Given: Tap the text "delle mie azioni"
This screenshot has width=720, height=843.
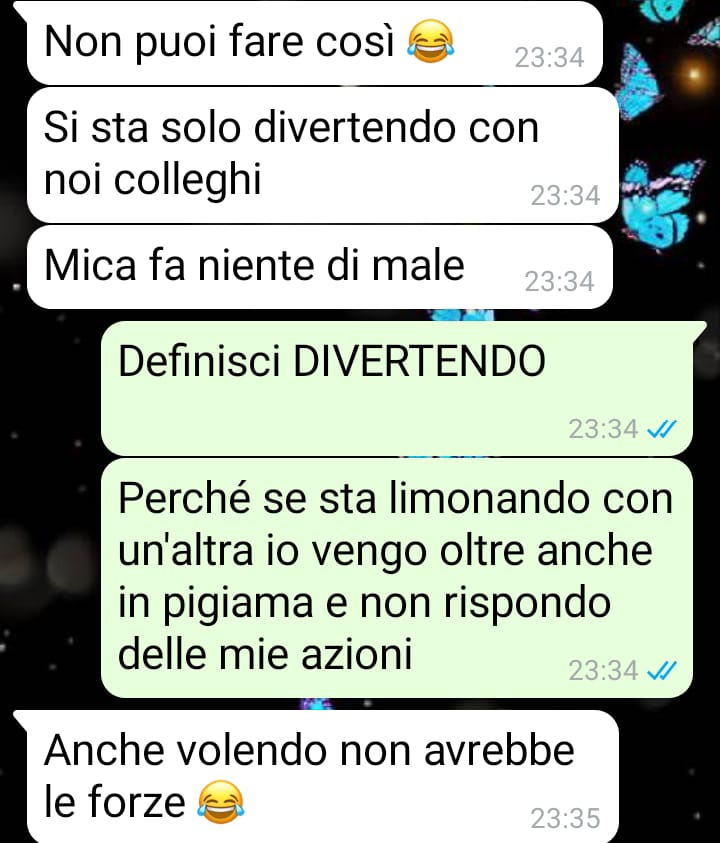Looking at the screenshot, I should [x=265, y=654].
